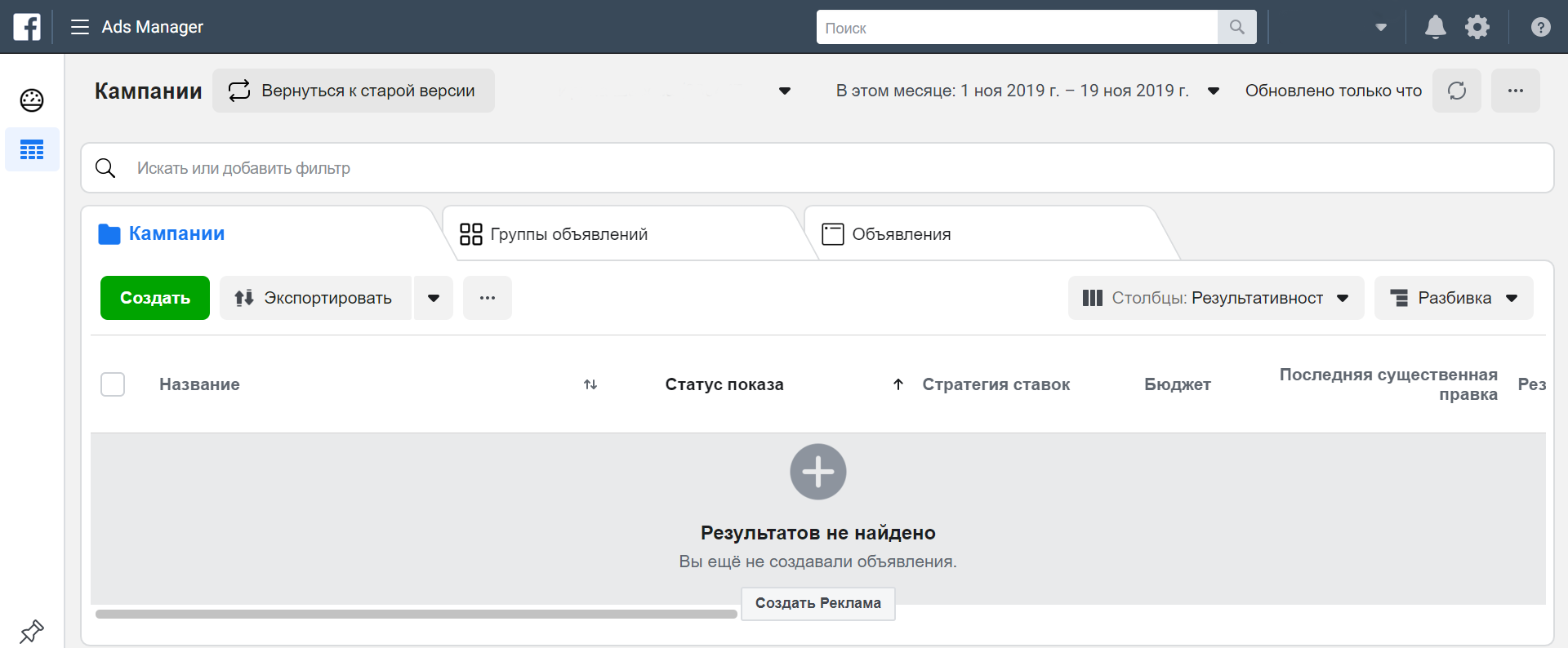Image resolution: width=1568 pixels, height=648 pixels.
Task: Open the date range dropdown В этом месяце
Action: pyautogui.click(x=1027, y=91)
